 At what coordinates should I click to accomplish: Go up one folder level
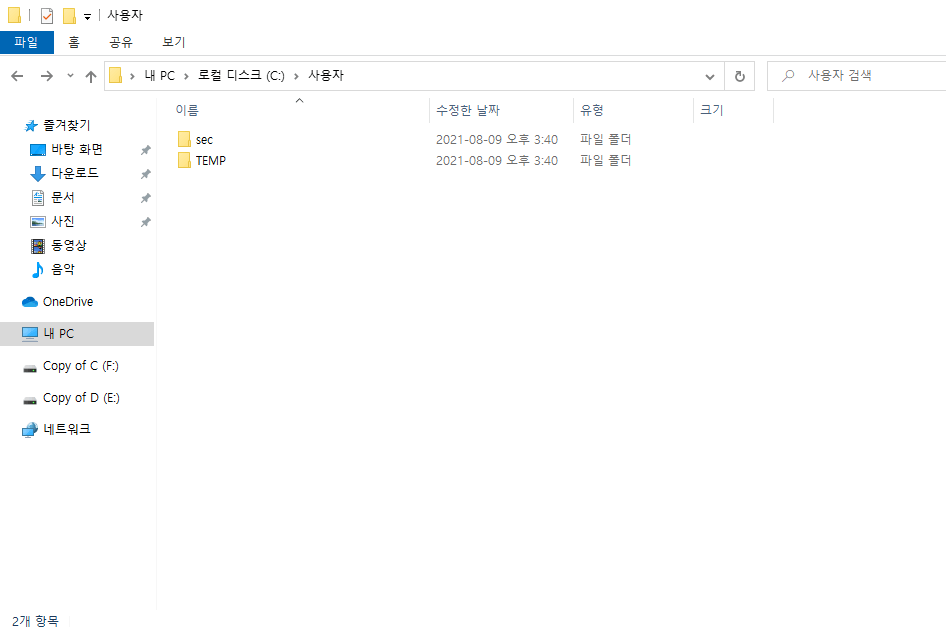[x=91, y=76]
